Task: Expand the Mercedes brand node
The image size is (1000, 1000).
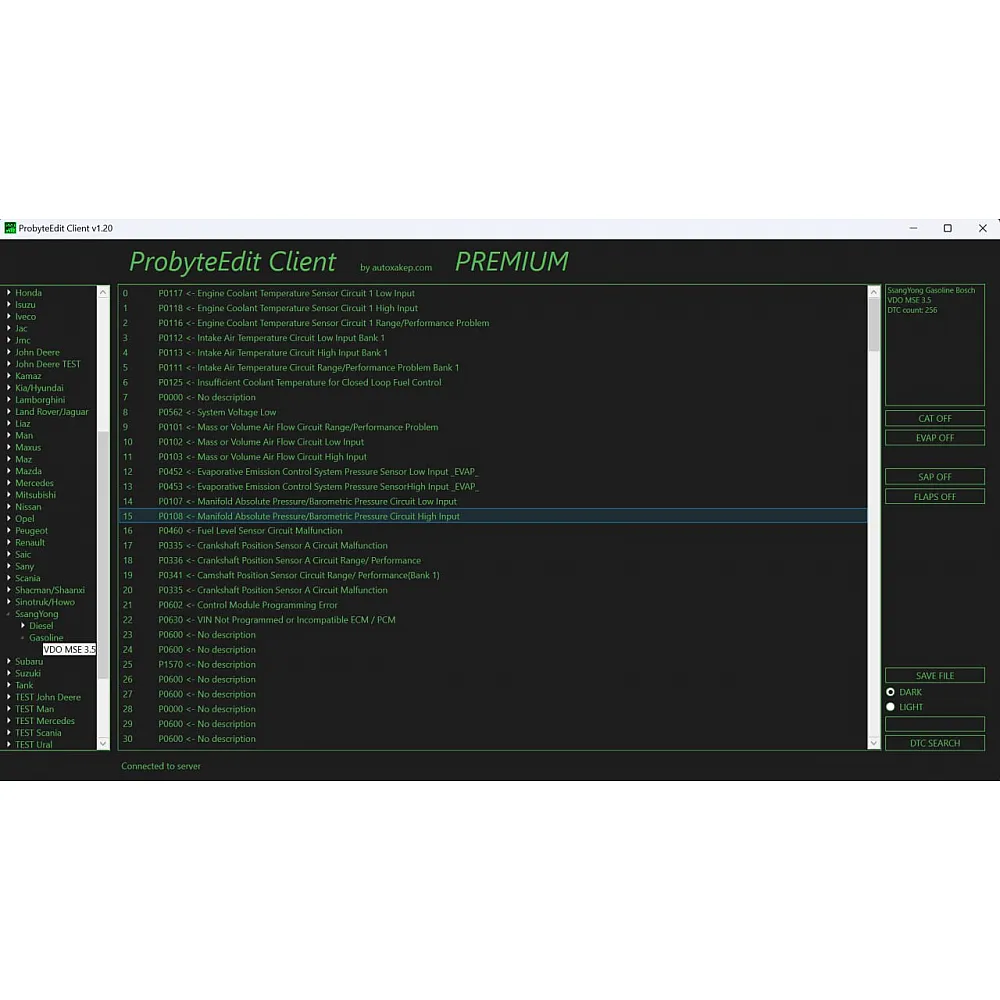Action: [9, 483]
